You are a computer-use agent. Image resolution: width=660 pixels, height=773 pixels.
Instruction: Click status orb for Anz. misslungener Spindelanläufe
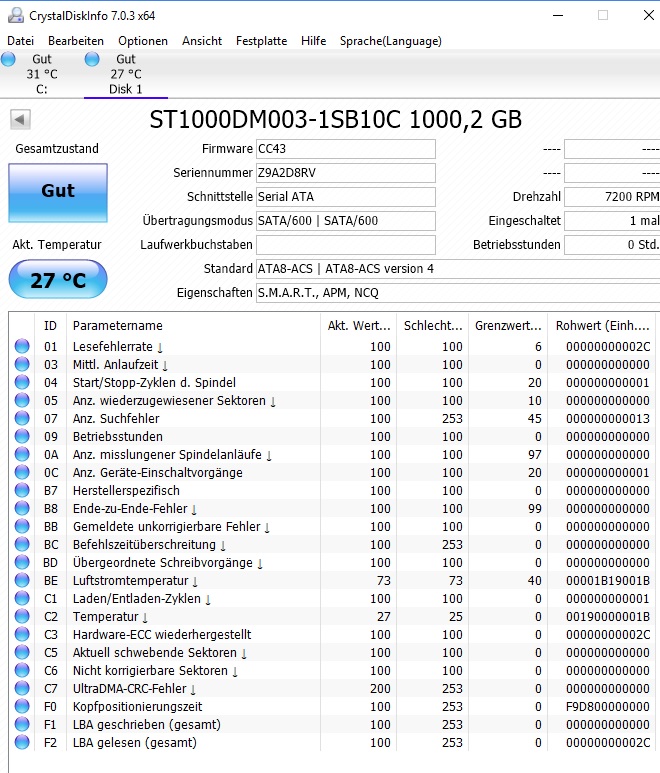tap(22, 454)
